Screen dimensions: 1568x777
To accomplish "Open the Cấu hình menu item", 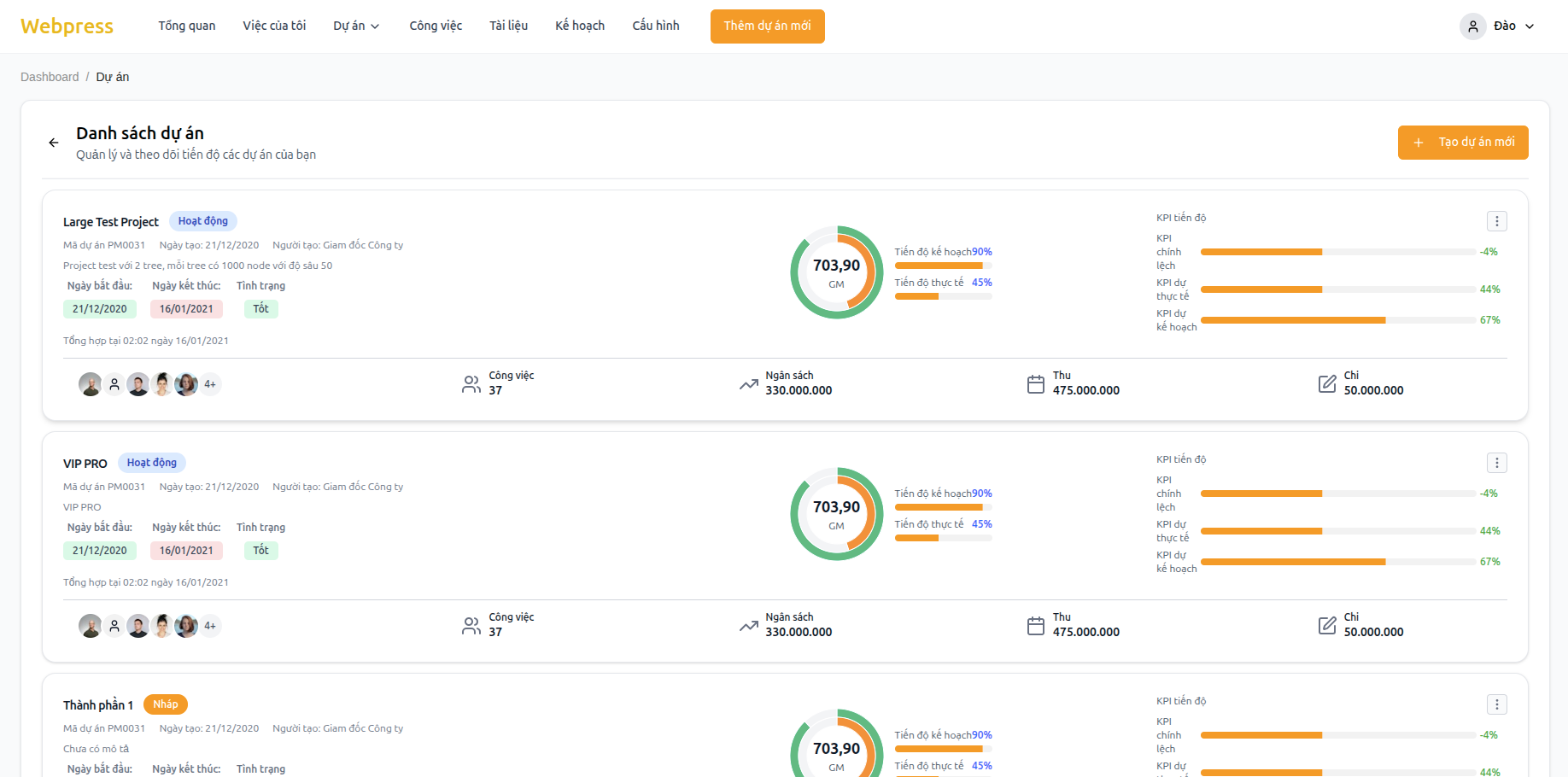I will click(x=656, y=26).
